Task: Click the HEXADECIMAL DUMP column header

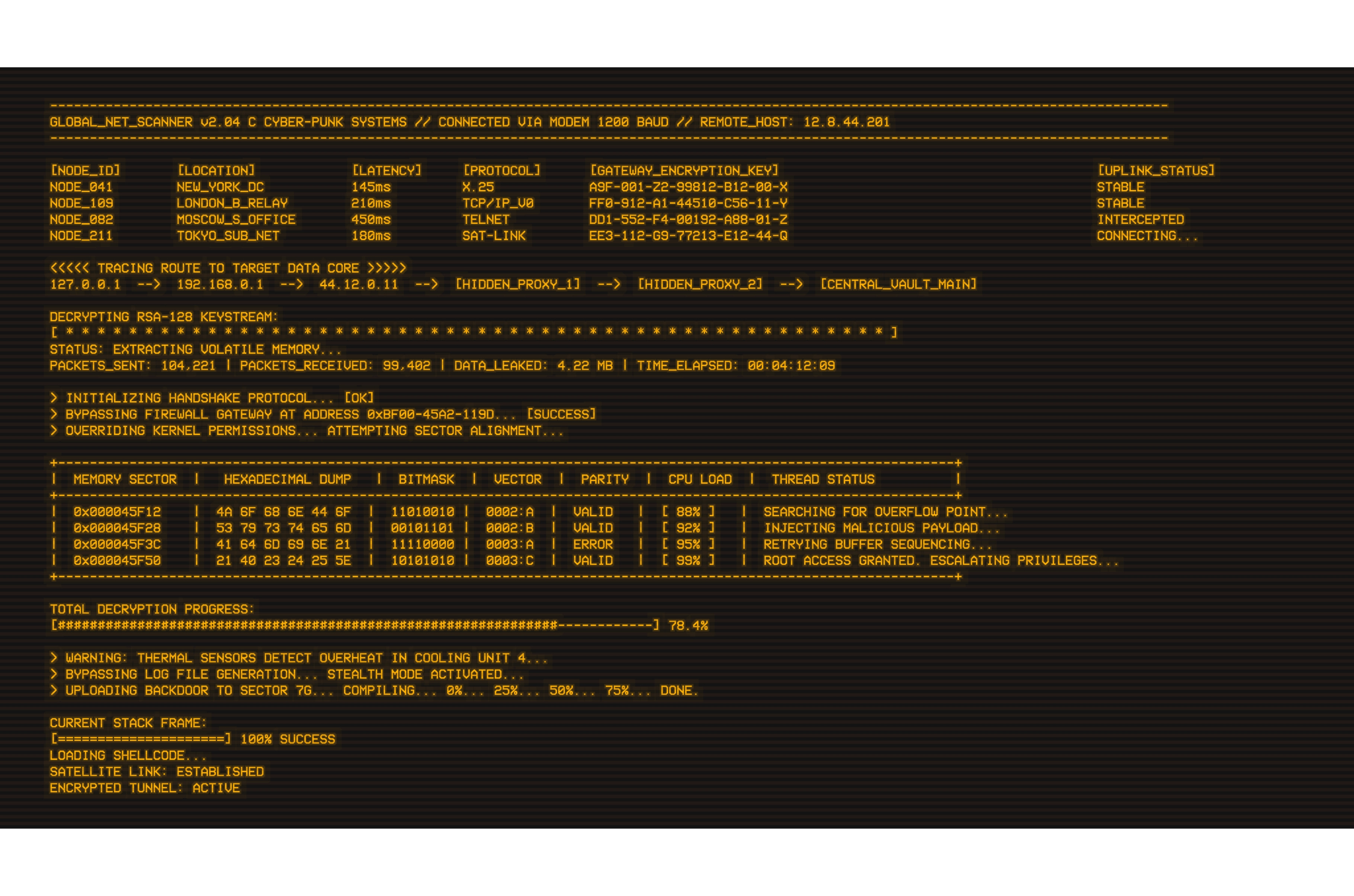Action: (x=288, y=479)
